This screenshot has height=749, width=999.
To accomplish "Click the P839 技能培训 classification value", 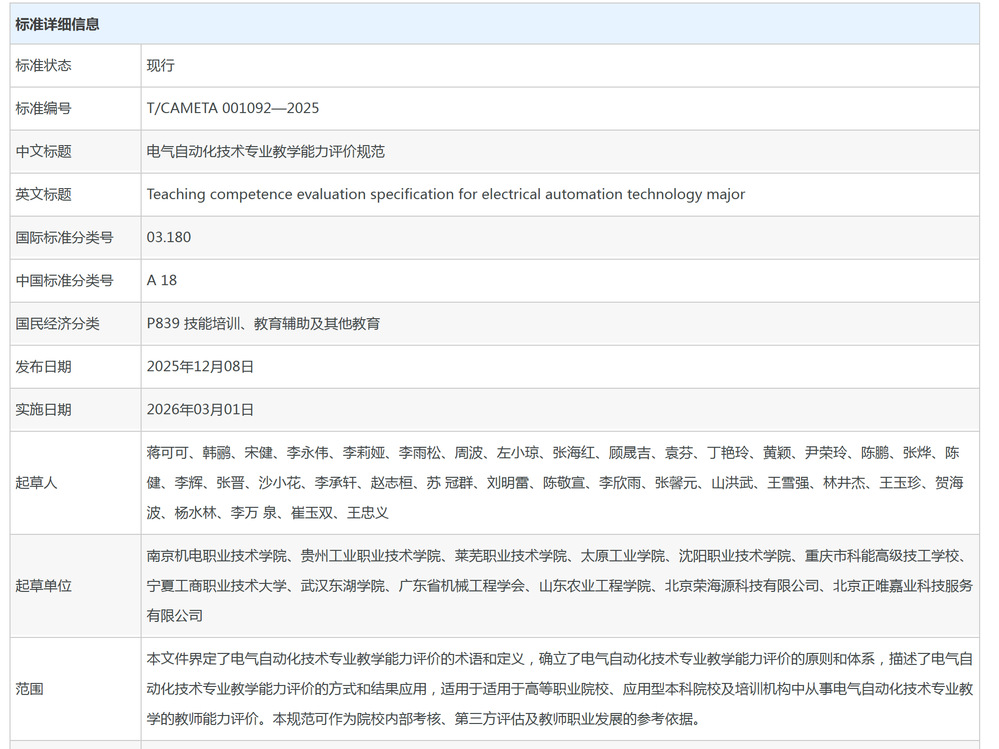I will pyautogui.click(x=263, y=324).
